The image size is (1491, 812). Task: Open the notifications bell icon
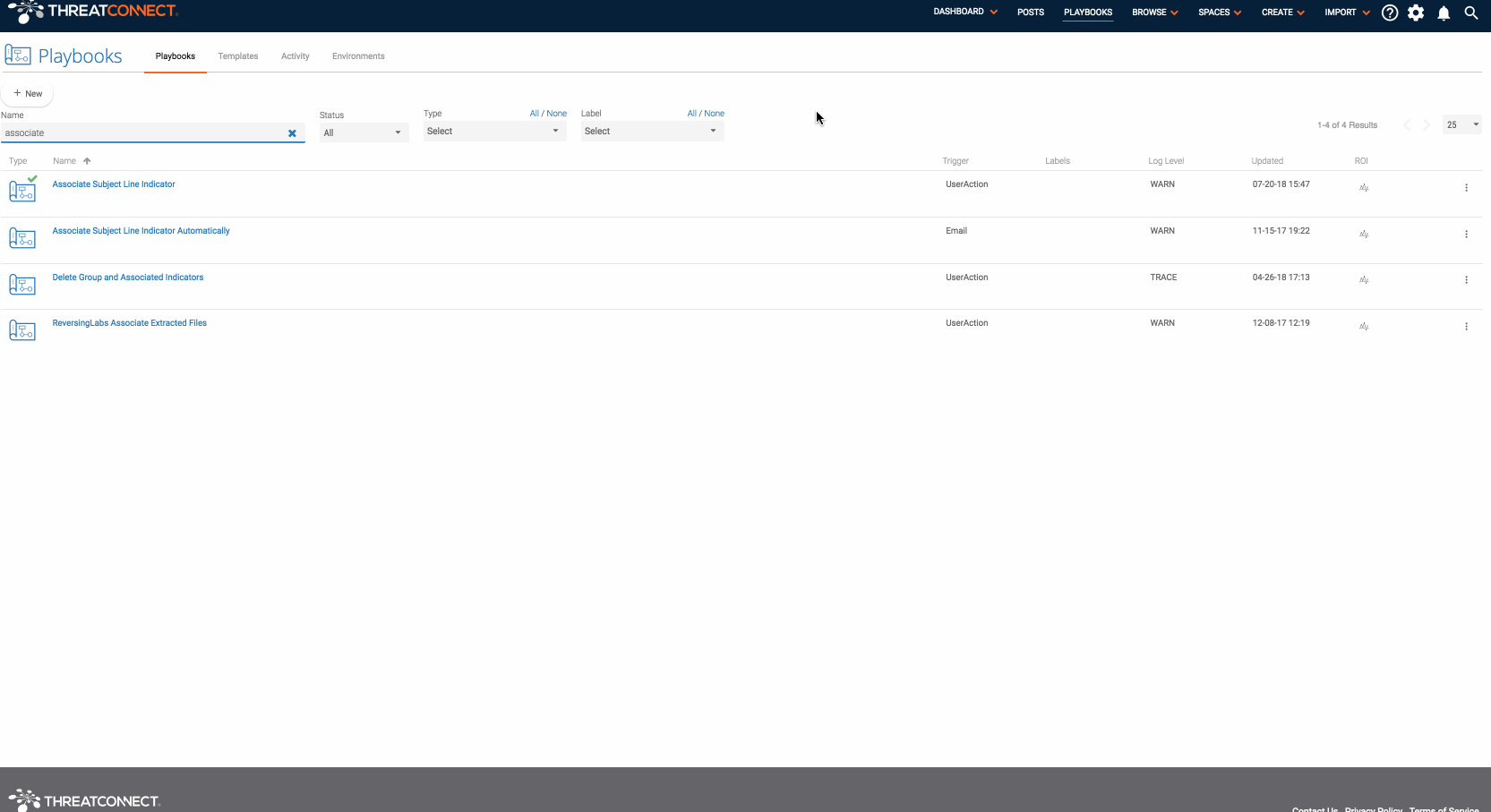click(x=1444, y=13)
